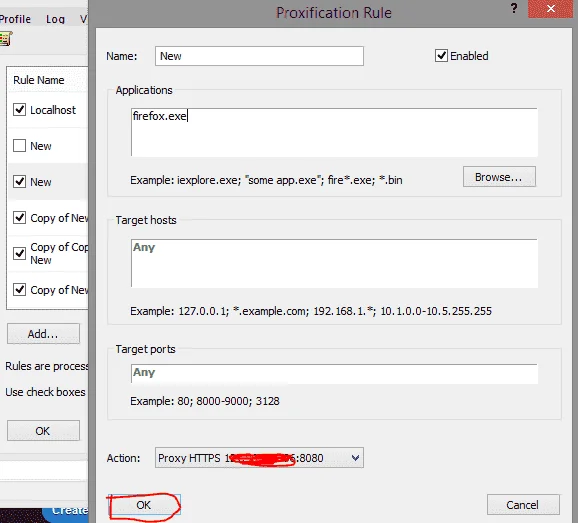Check the unchecked New rule checkbox
Viewport: 578px width, 523px height.
pos(20,146)
